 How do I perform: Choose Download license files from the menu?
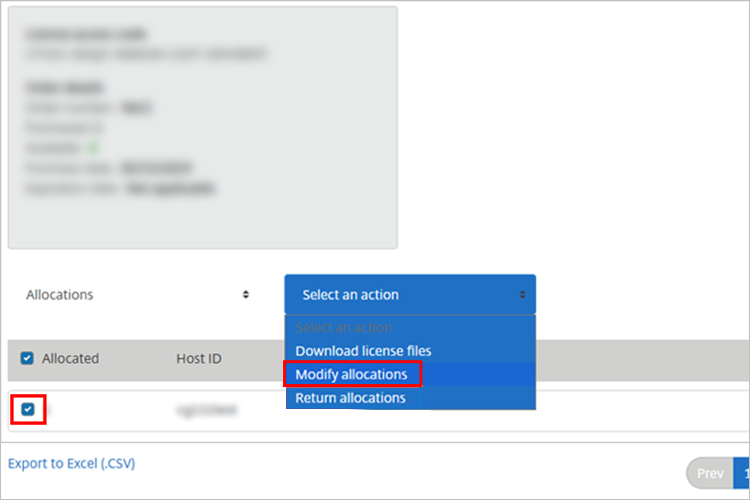point(363,351)
